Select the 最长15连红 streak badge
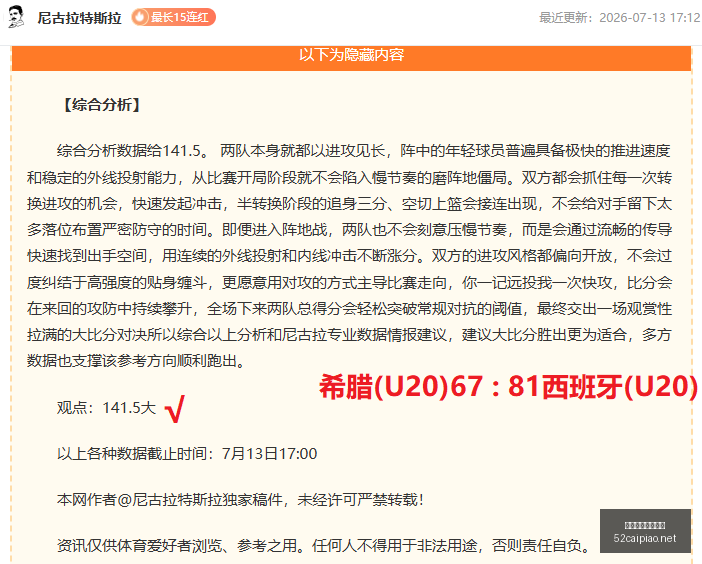Viewport: 702px width, 564px height. pyautogui.click(x=173, y=17)
